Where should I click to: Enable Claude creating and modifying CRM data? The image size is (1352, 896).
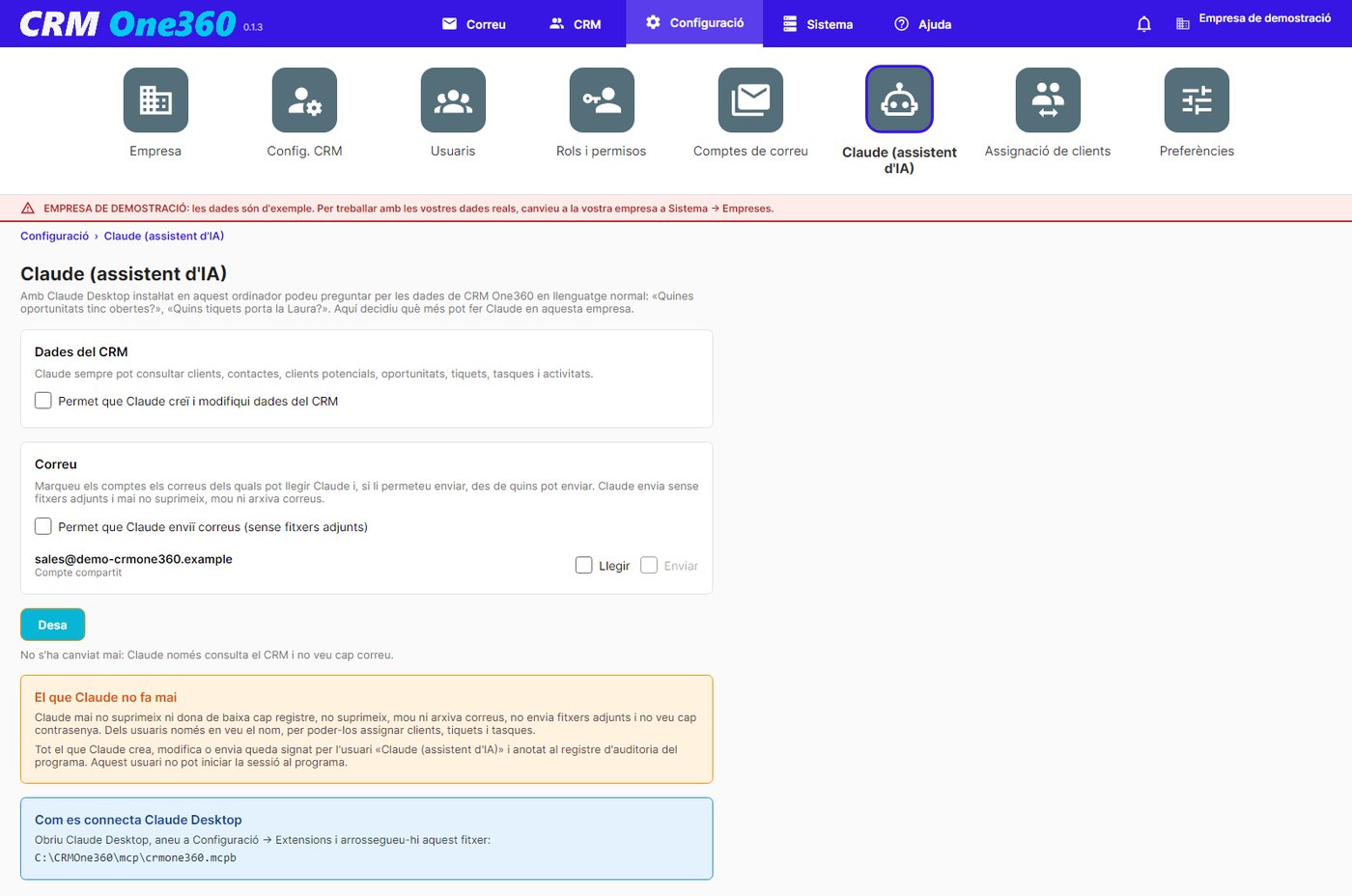pos(43,401)
